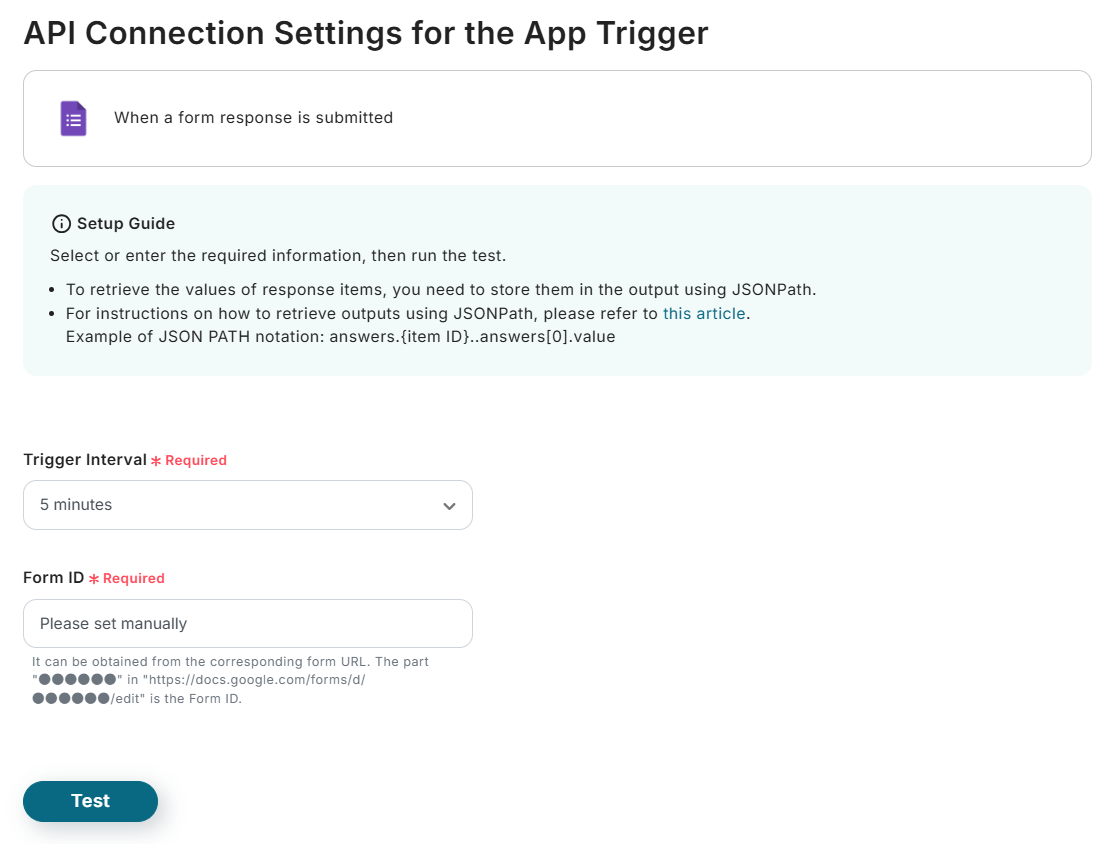Viewport: 1118px width, 844px height.
Task: Click the info icon beside Setup Guide
Action: 61,224
